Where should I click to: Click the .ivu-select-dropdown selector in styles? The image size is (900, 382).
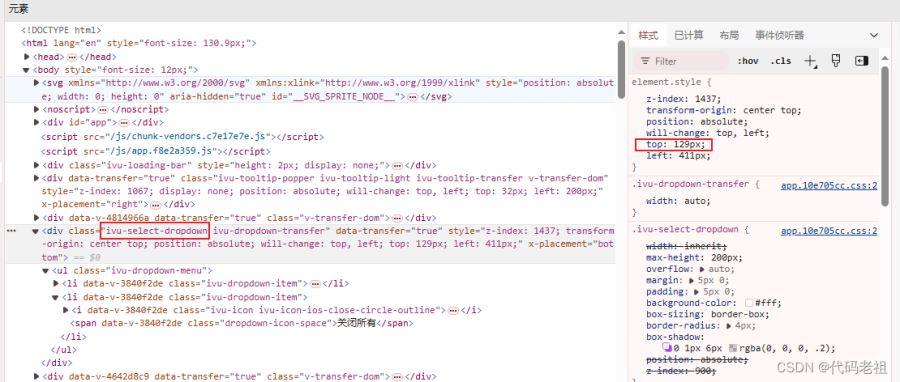[x=685, y=230]
